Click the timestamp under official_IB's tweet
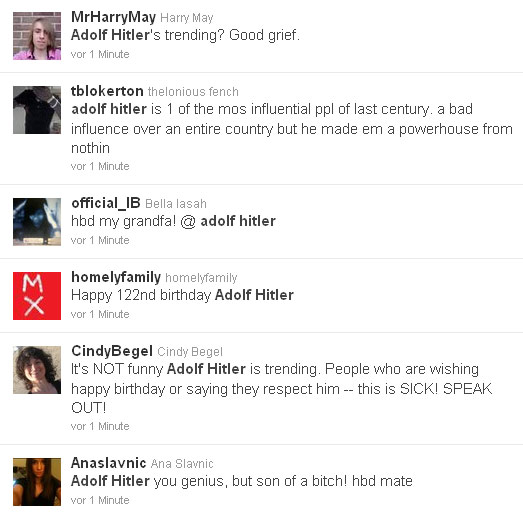 coord(100,240)
